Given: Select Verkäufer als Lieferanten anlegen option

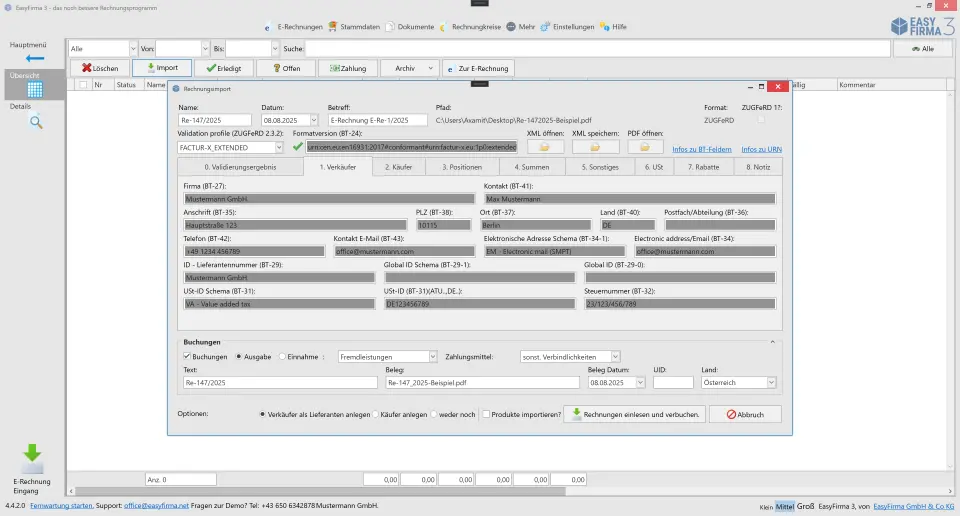Looking at the screenshot, I should tap(263, 414).
